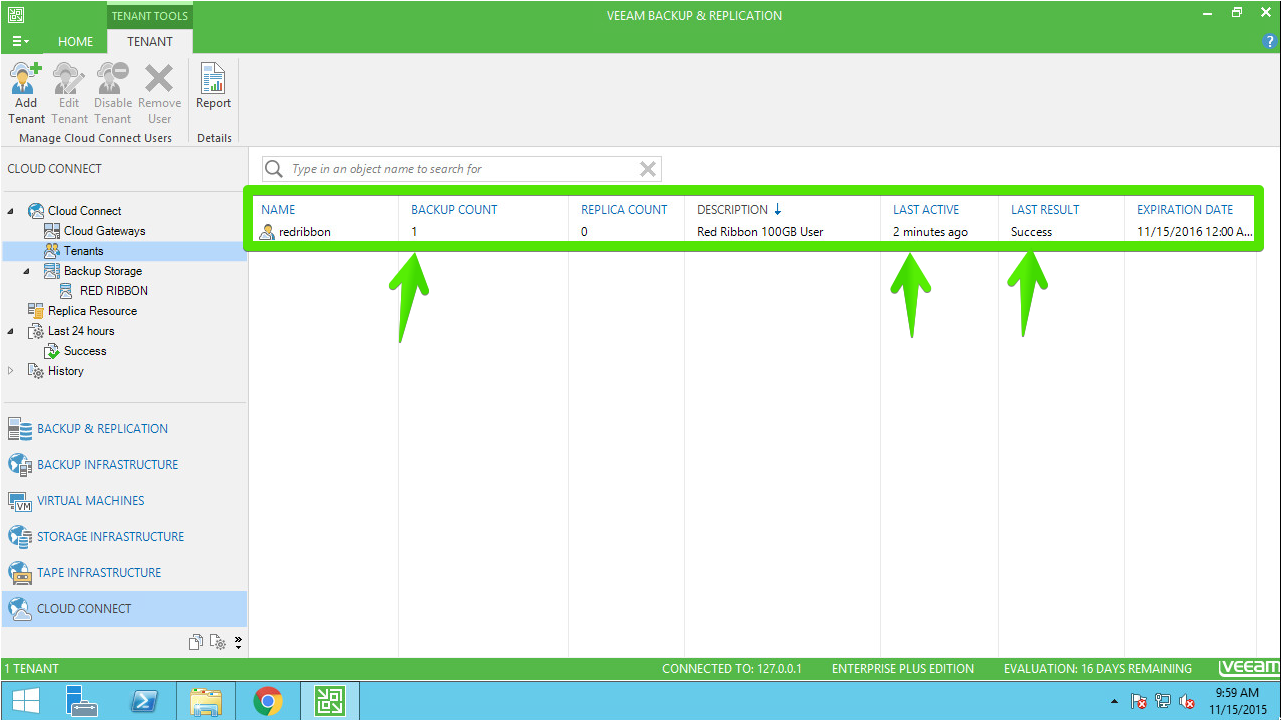Image resolution: width=1281 pixels, height=720 pixels.
Task: Click the '2 minutes ago' cell
Action: pos(930,232)
